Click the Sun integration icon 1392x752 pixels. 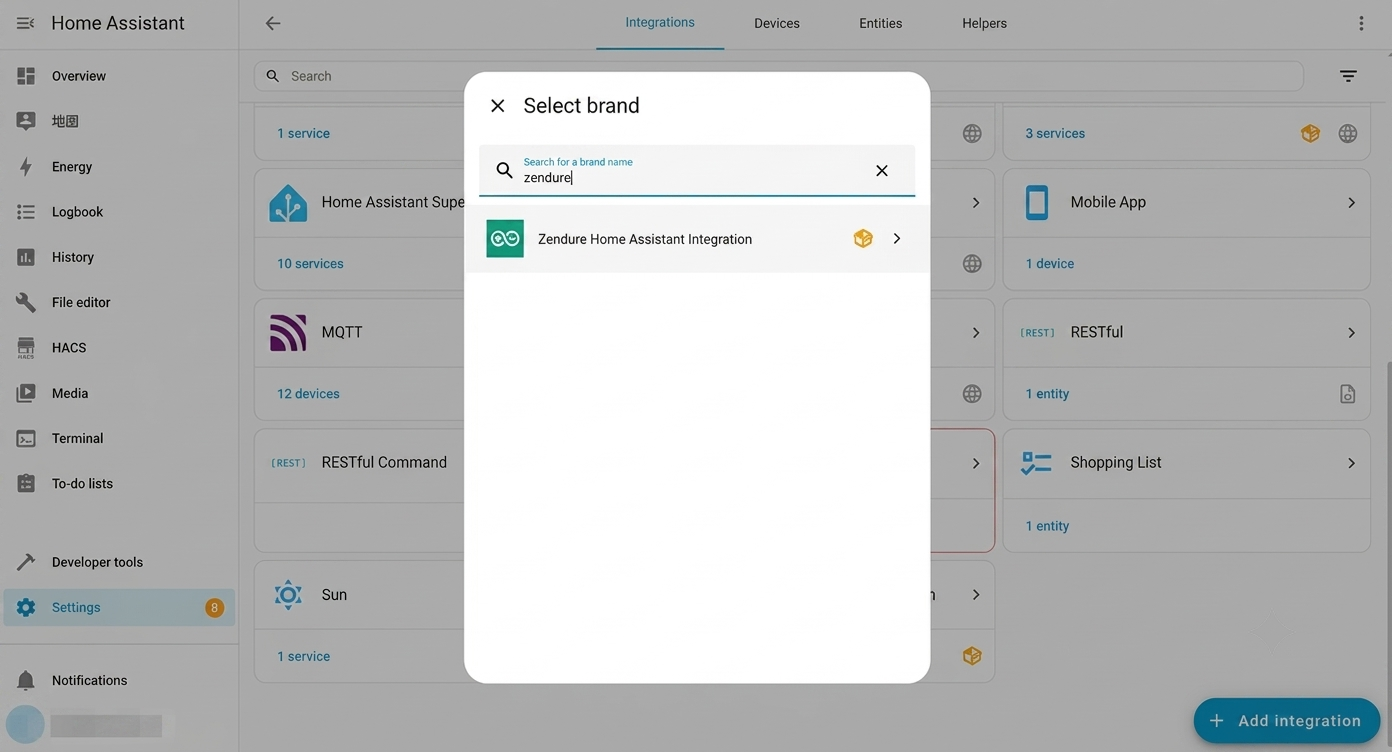(x=288, y=595)
